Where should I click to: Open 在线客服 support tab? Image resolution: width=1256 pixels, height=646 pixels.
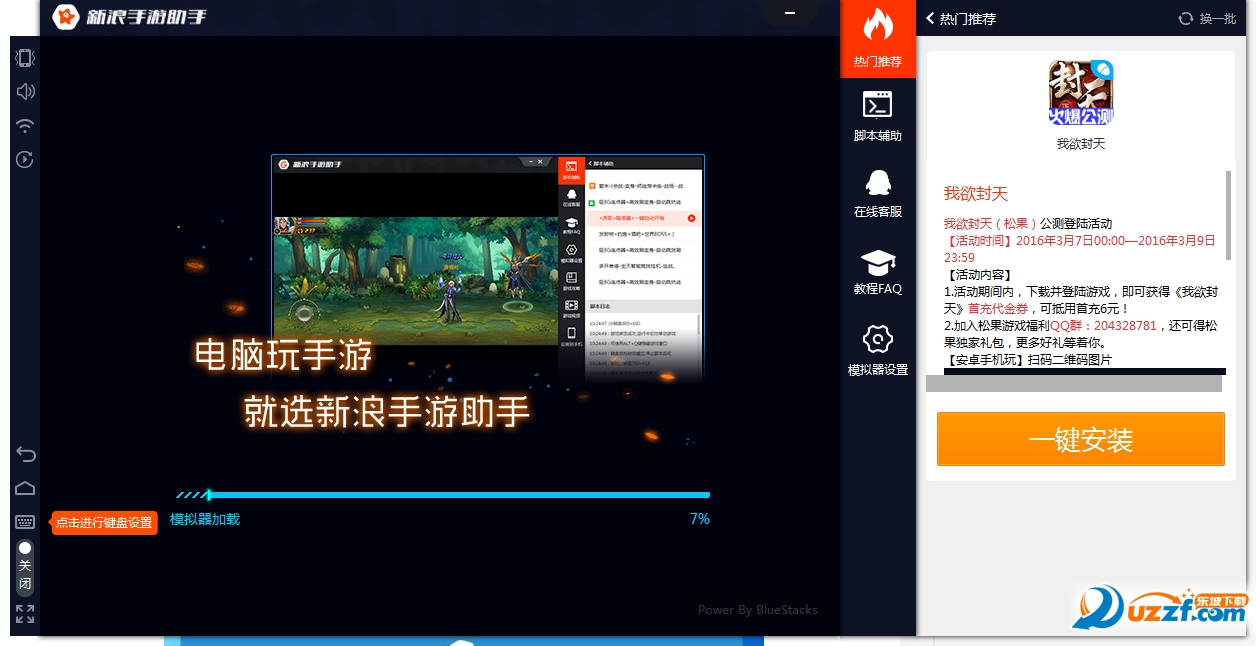coord(878,193)
